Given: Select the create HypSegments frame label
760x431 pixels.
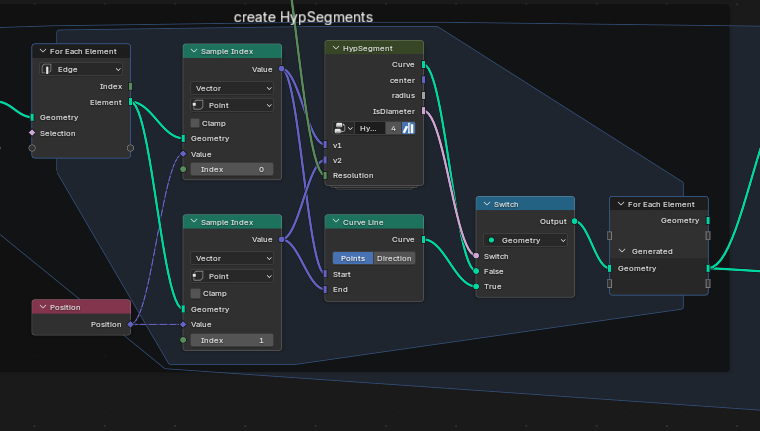Looking at the screenshot, I should pyautogui.click(x=303, y=17).
